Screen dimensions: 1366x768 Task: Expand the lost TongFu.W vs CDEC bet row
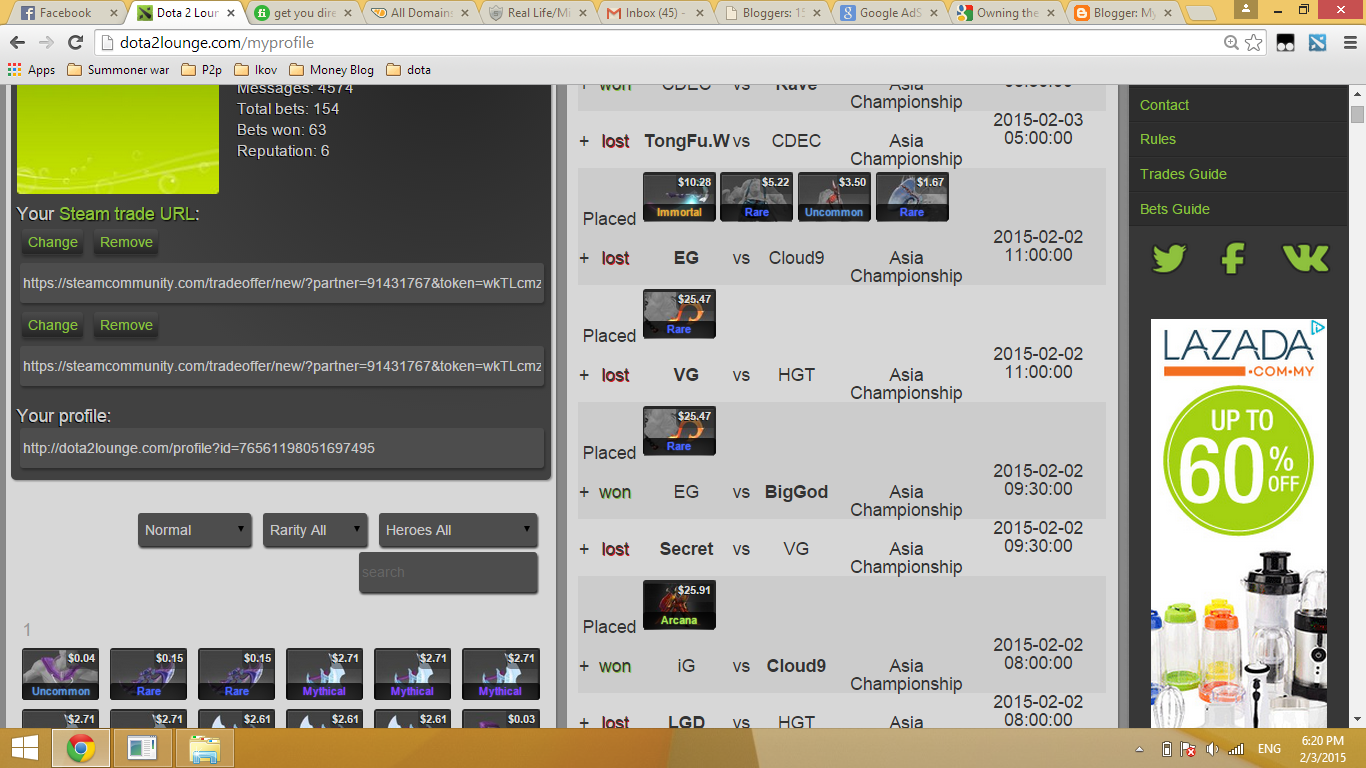coord(584,141)
